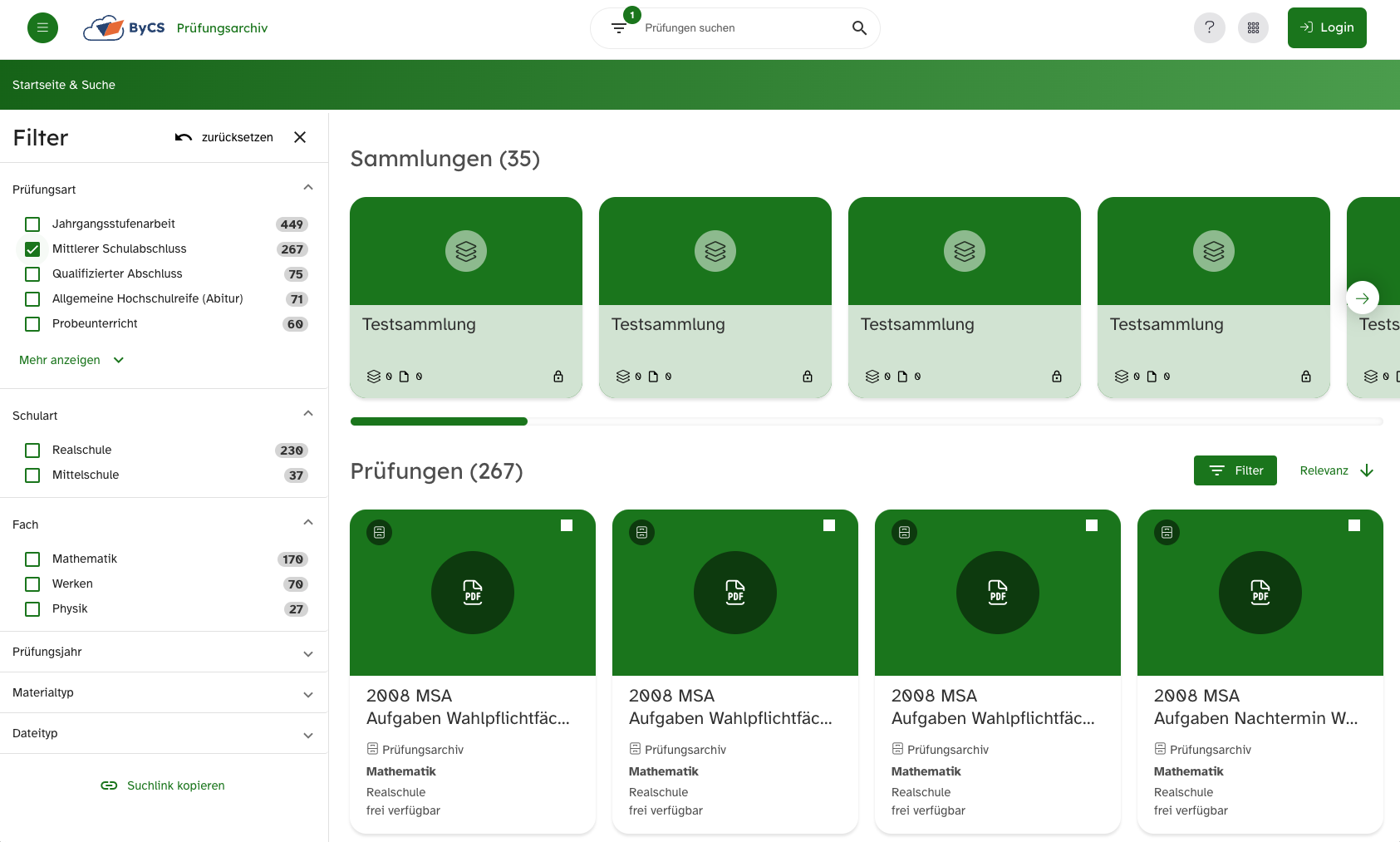Go to Startseite & Suche breadcrumb

(64, 85)
